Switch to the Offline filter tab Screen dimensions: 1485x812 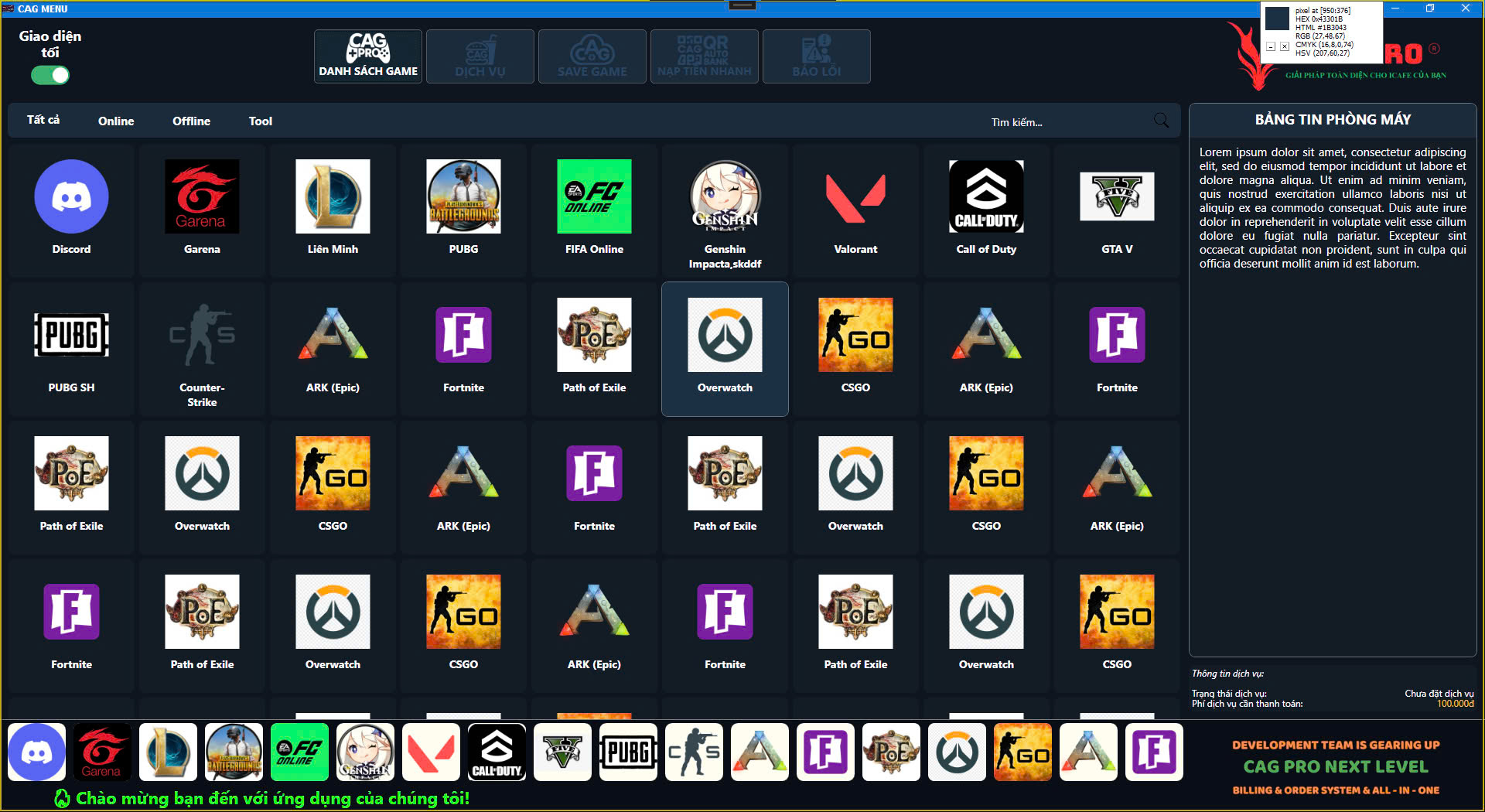pyautogui.click(x=191, y=121)
